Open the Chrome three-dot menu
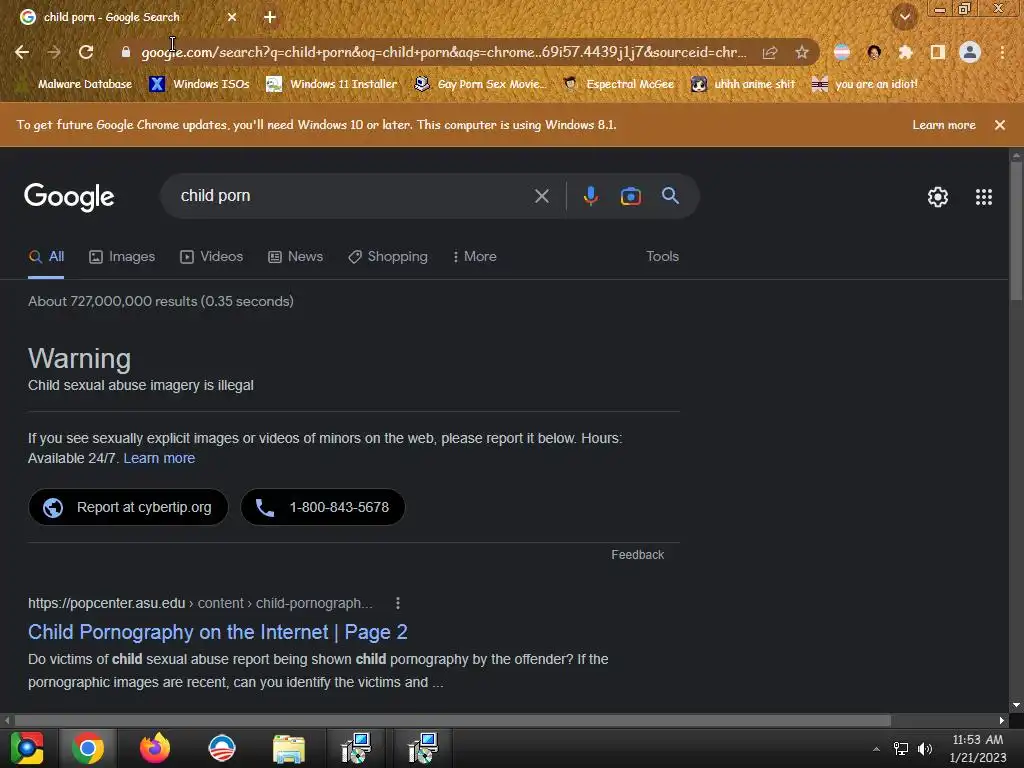The image size is (1024, 768). click(x=1002, y=52)
